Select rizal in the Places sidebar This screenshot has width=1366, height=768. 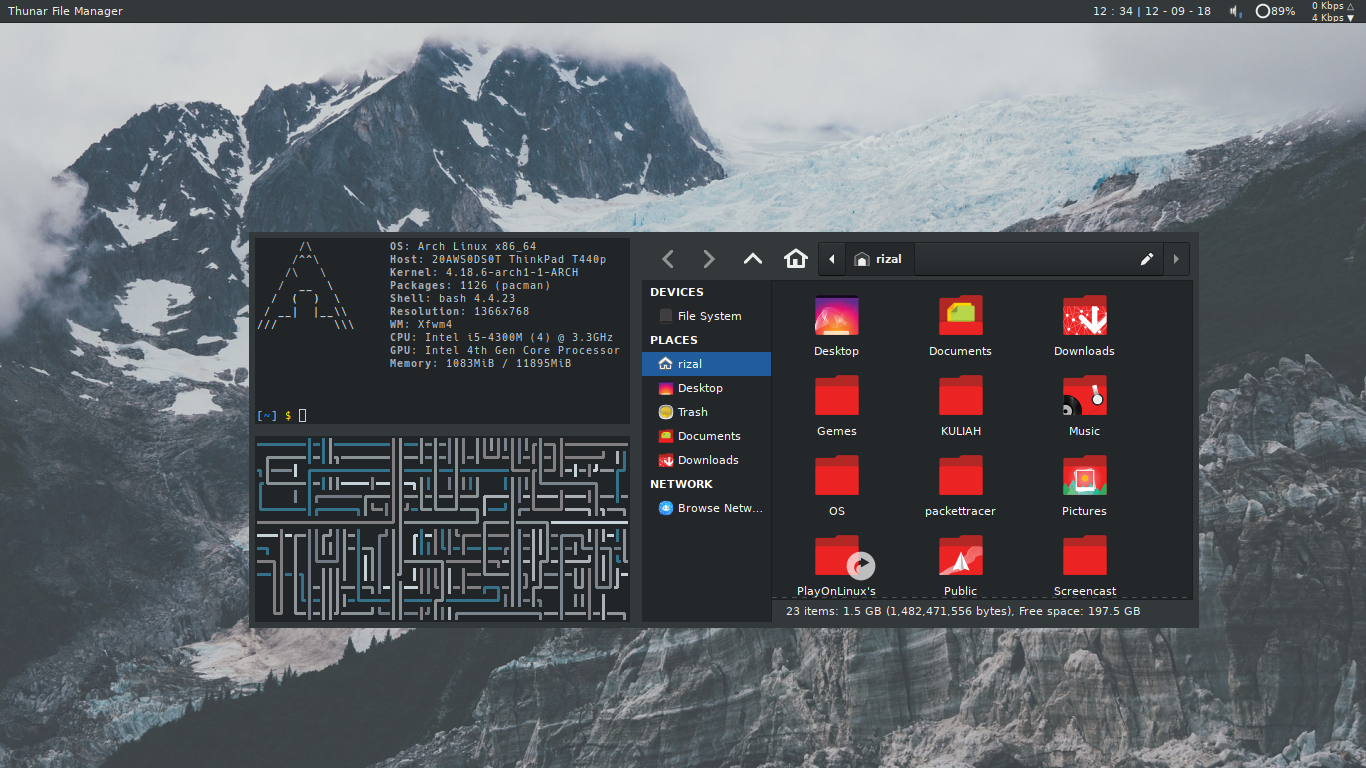point(706,364)
